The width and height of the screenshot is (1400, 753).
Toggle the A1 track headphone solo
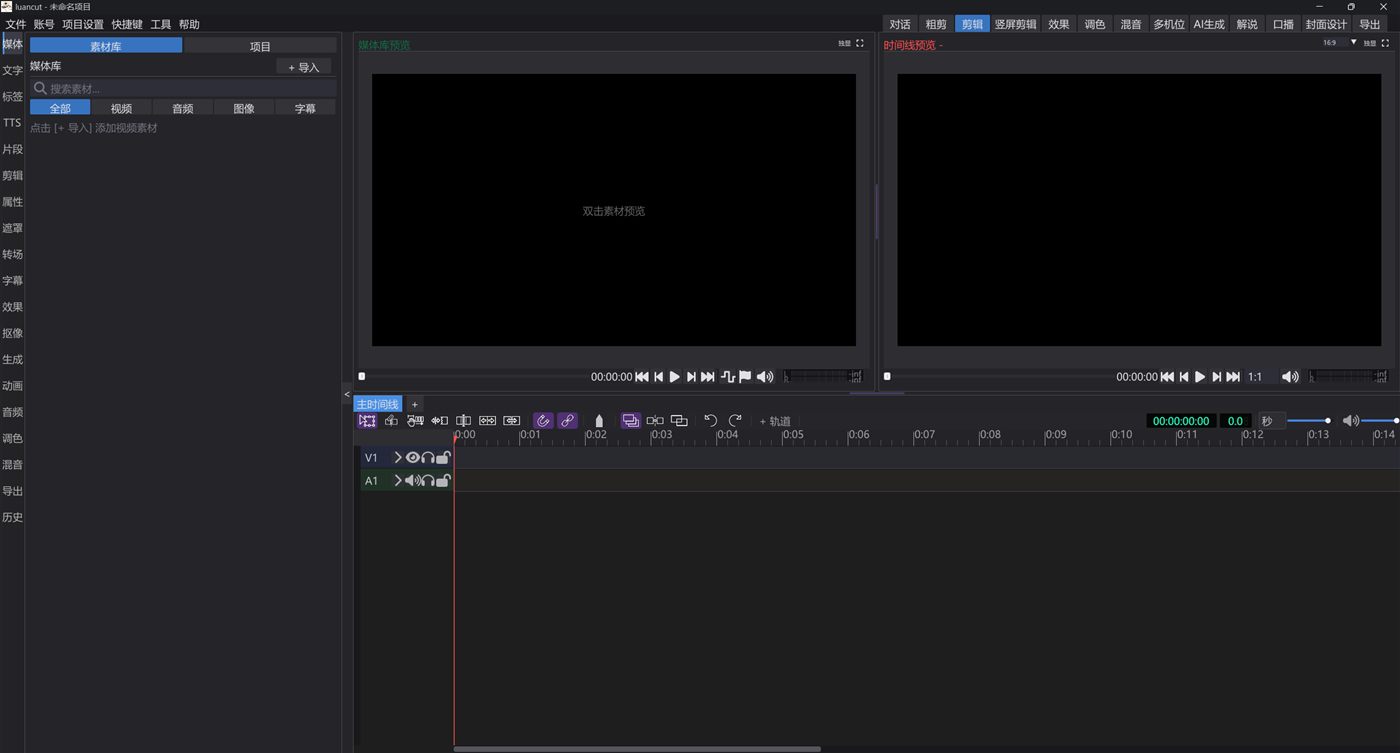(428, 480)
